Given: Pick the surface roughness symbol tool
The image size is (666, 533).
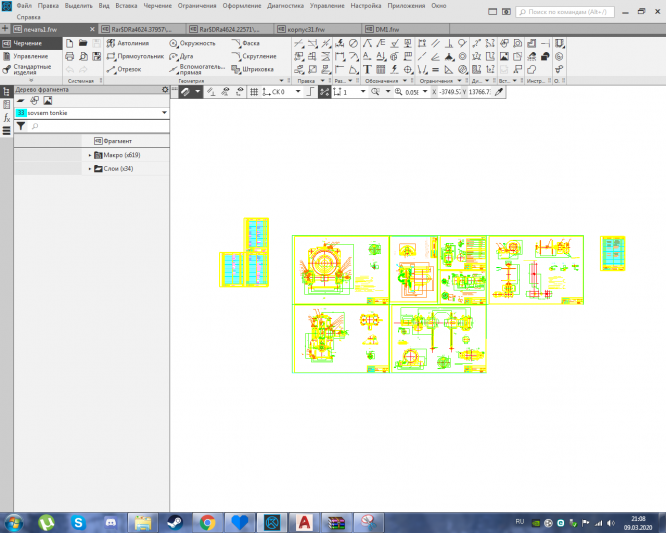Looking at the screenshot, I should pyautogui.click(x=395, y=43).
